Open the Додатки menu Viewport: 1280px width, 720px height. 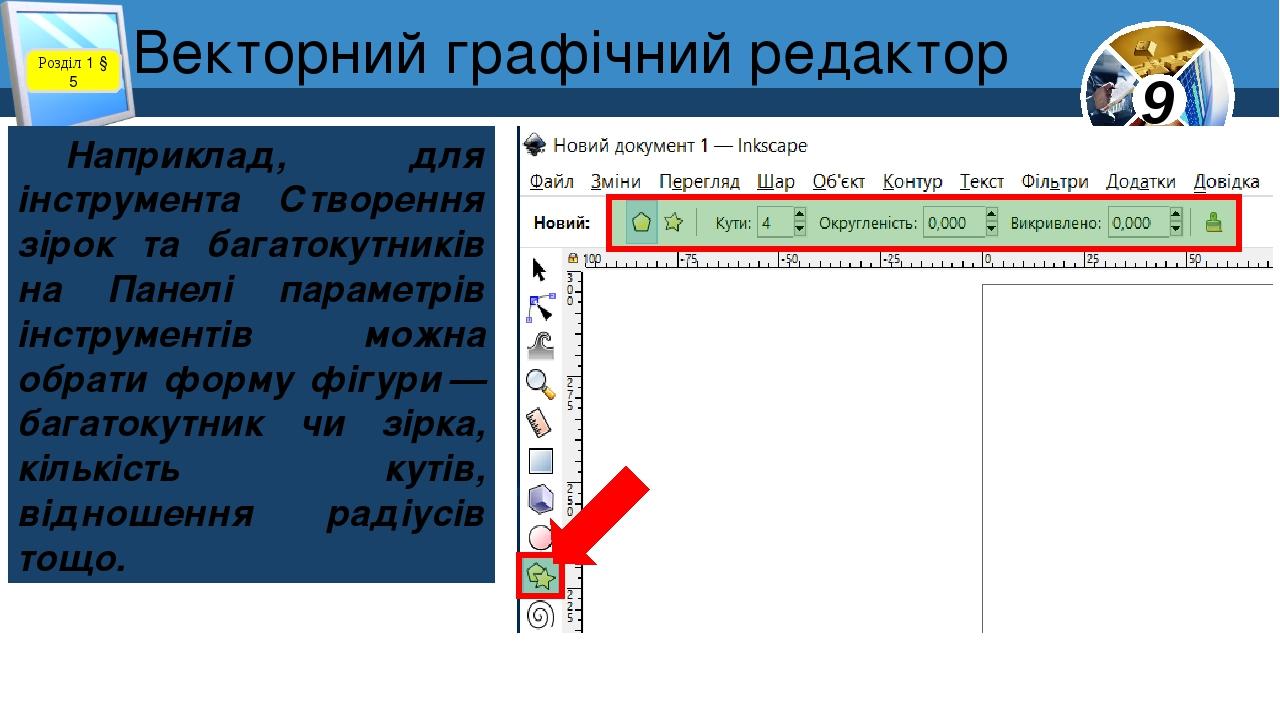1141,181
